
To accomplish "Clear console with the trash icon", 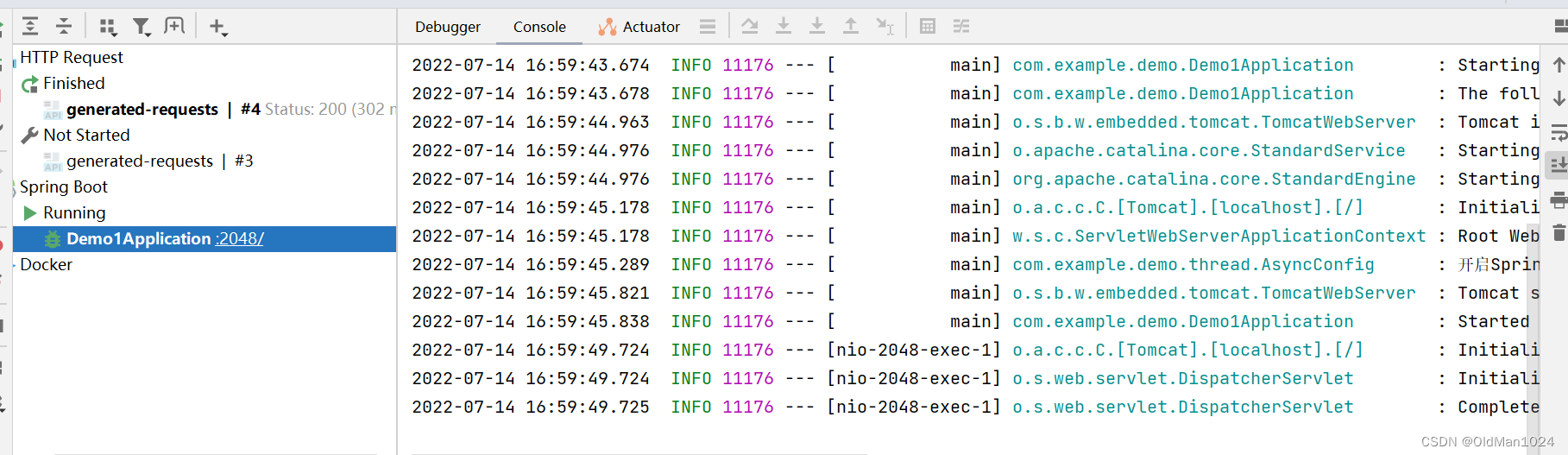I will (x=1559, y=232).
